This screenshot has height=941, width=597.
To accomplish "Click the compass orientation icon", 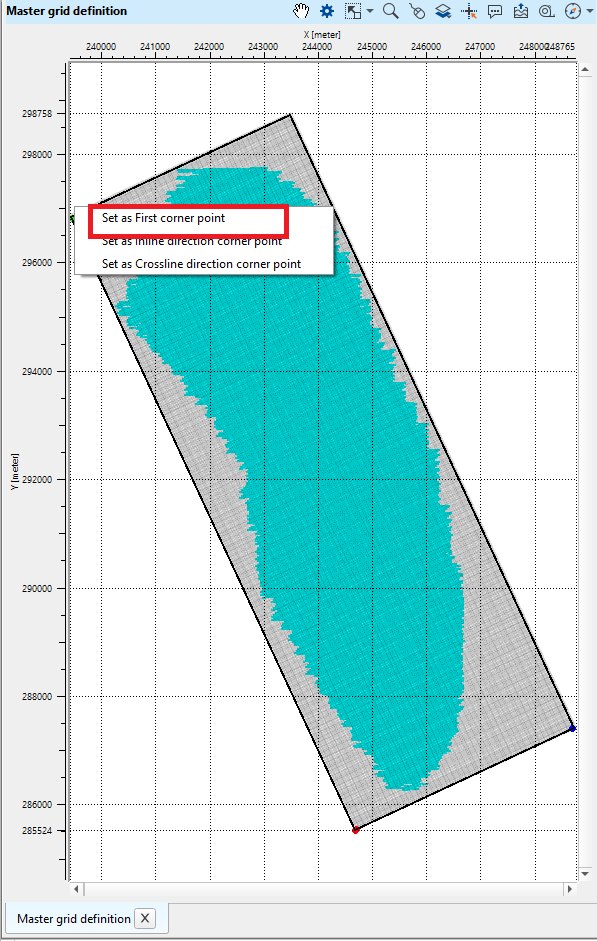I will tap(573, 11).
